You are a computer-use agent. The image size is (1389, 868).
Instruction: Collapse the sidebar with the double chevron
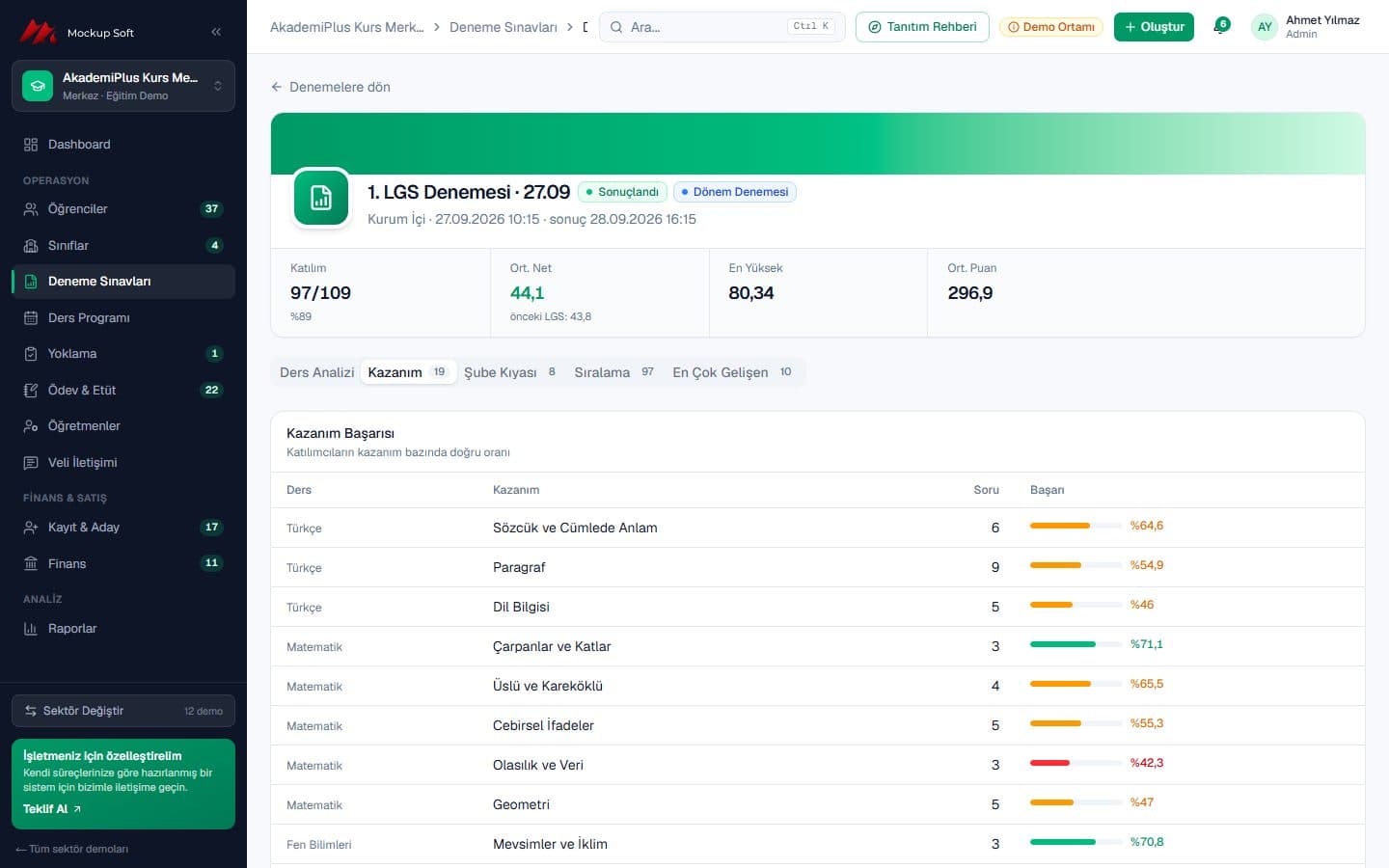216,32
